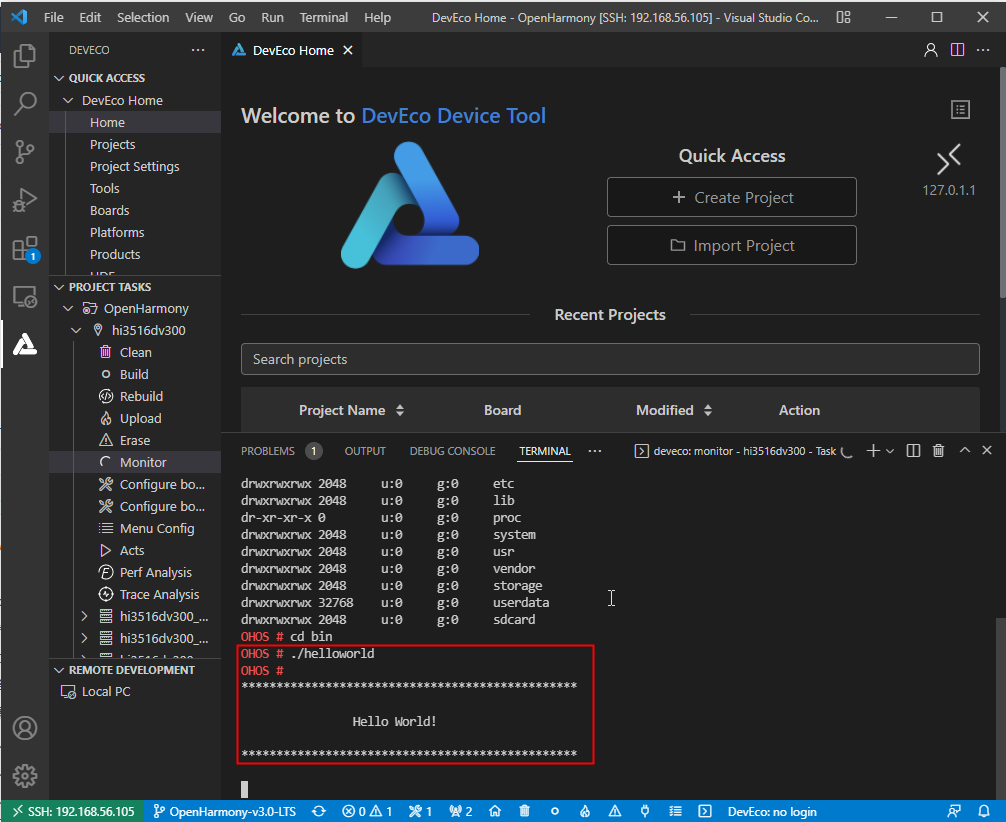1006x822 pixels.
Task: Click the DevEco: no login status item
Action: point(772,811)
